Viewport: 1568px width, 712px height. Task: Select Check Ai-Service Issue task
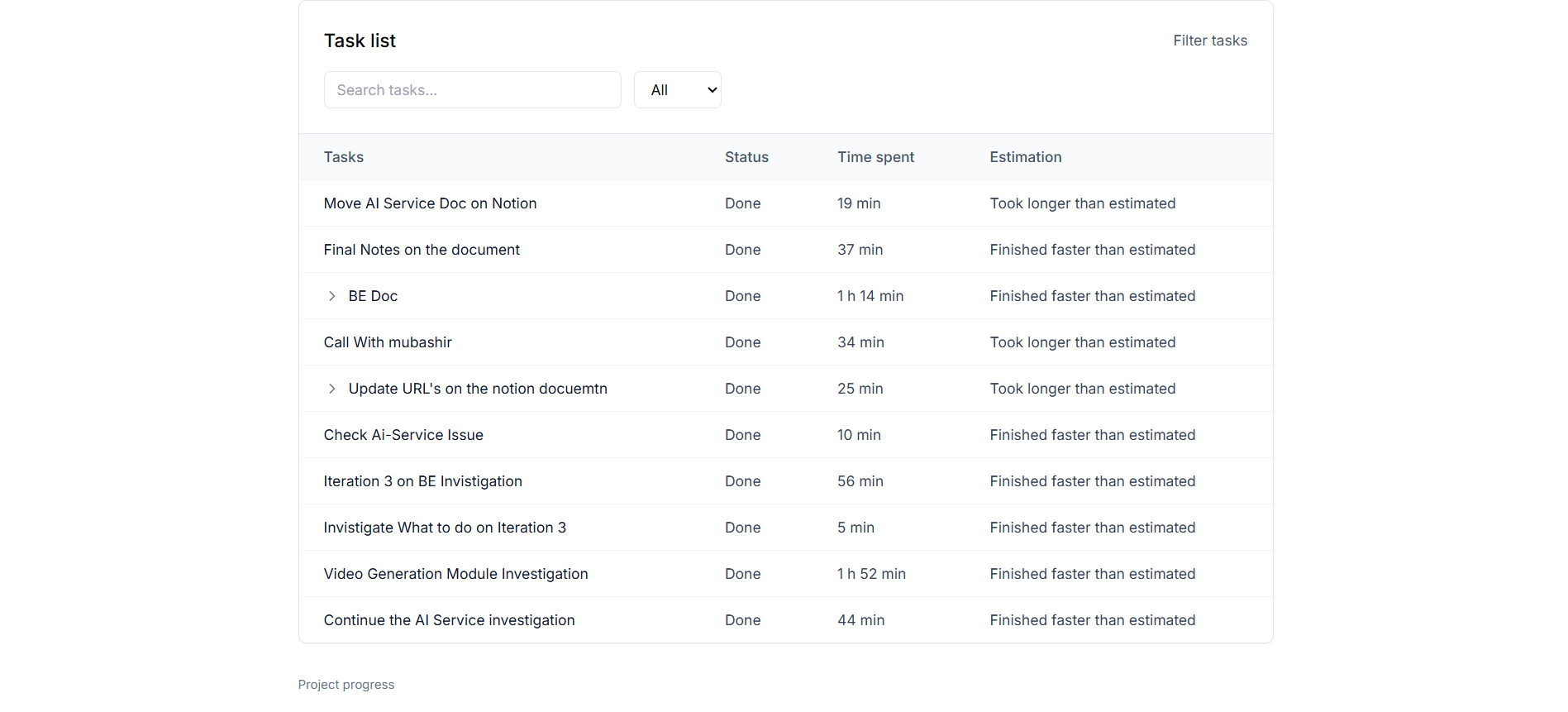pos(403,435)
